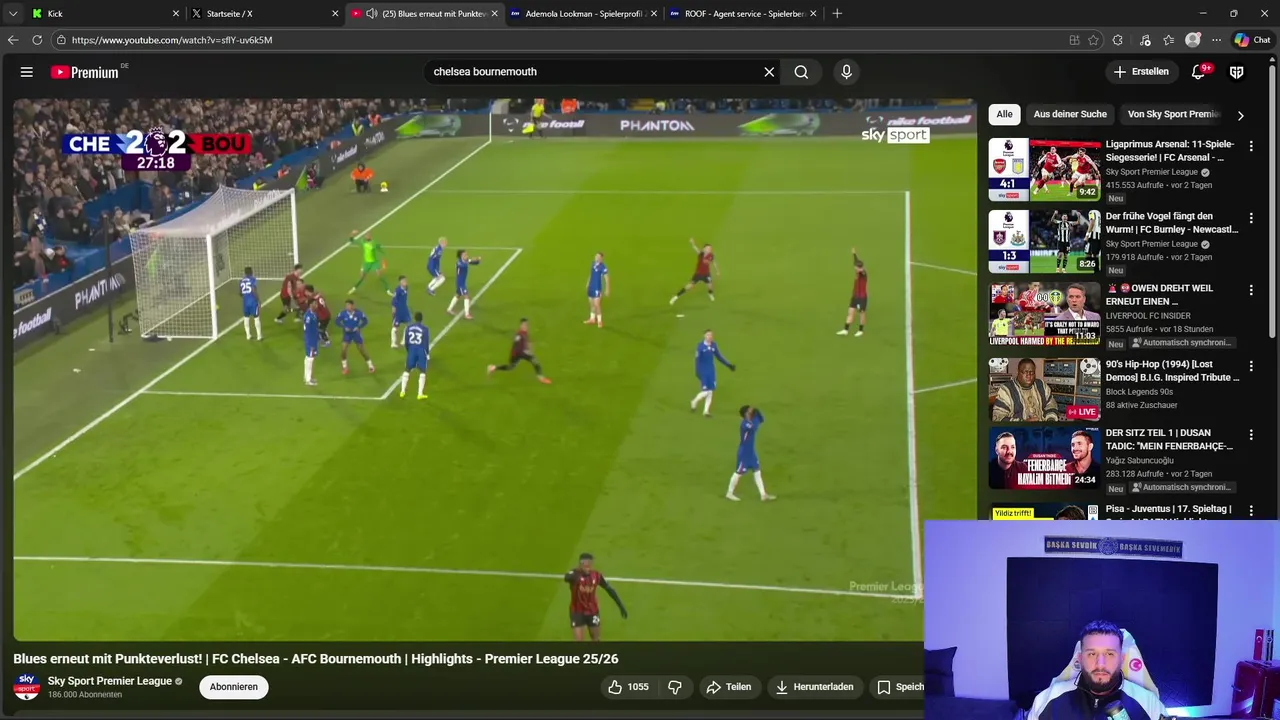Open the browser extensions puzzle icon
The width and height of the screenshot is (1280, 720).
click(x=1118, y=40)
